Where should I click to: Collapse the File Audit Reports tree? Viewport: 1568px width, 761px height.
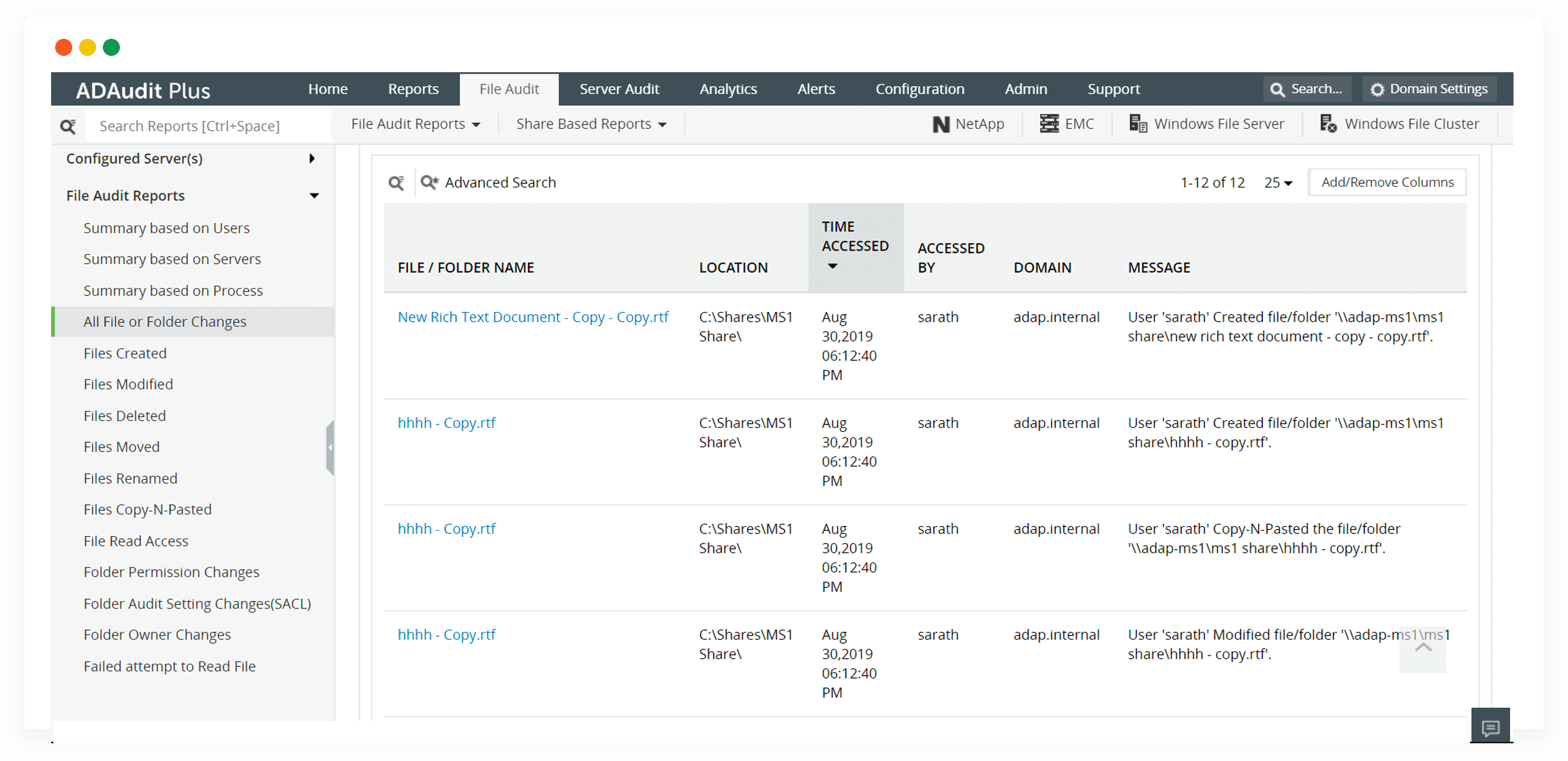click(x=314, y=196)
